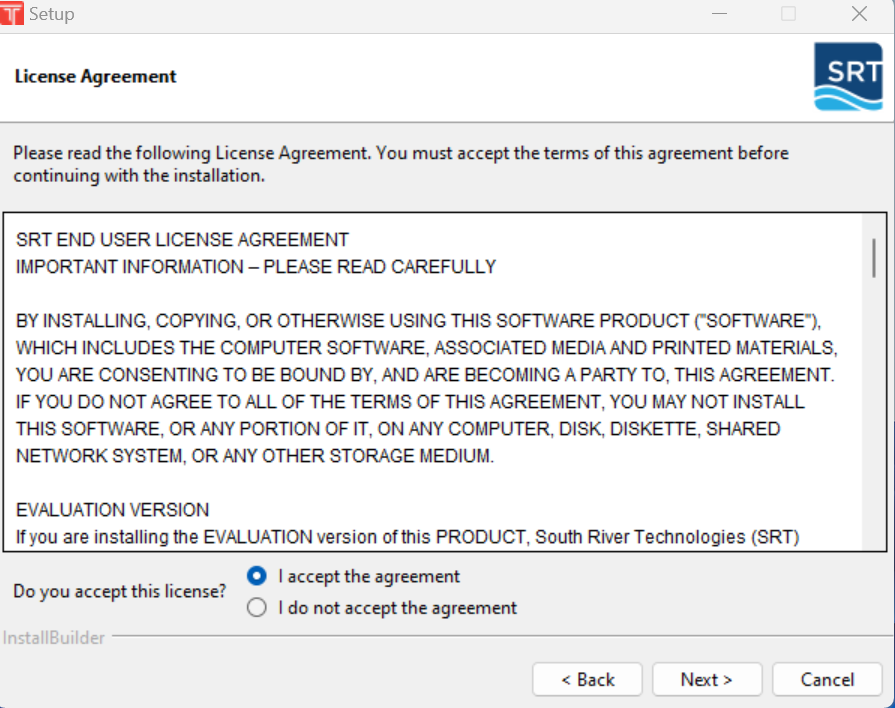
Task: Go back with the "< Back" button
Action: (x=586, y=679)
